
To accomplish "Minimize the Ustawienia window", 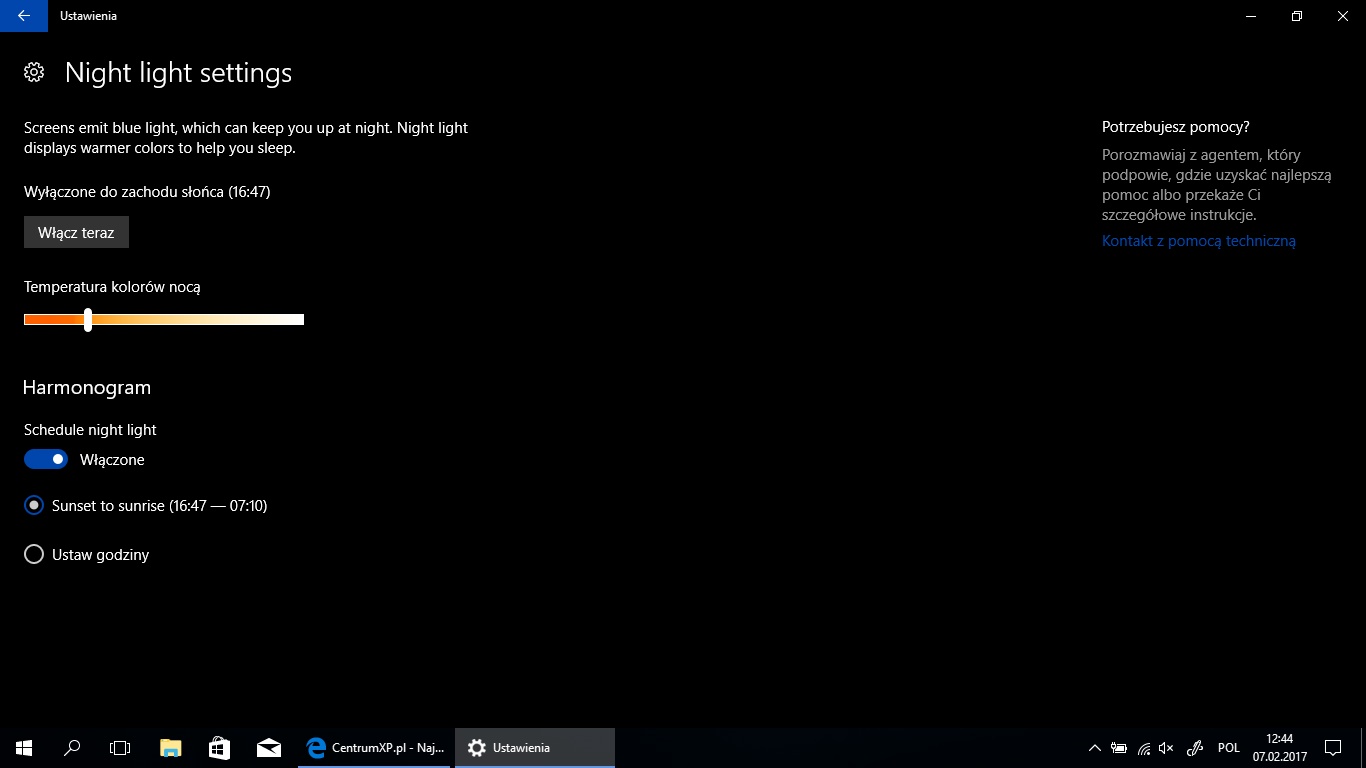I will (1251, 16).
